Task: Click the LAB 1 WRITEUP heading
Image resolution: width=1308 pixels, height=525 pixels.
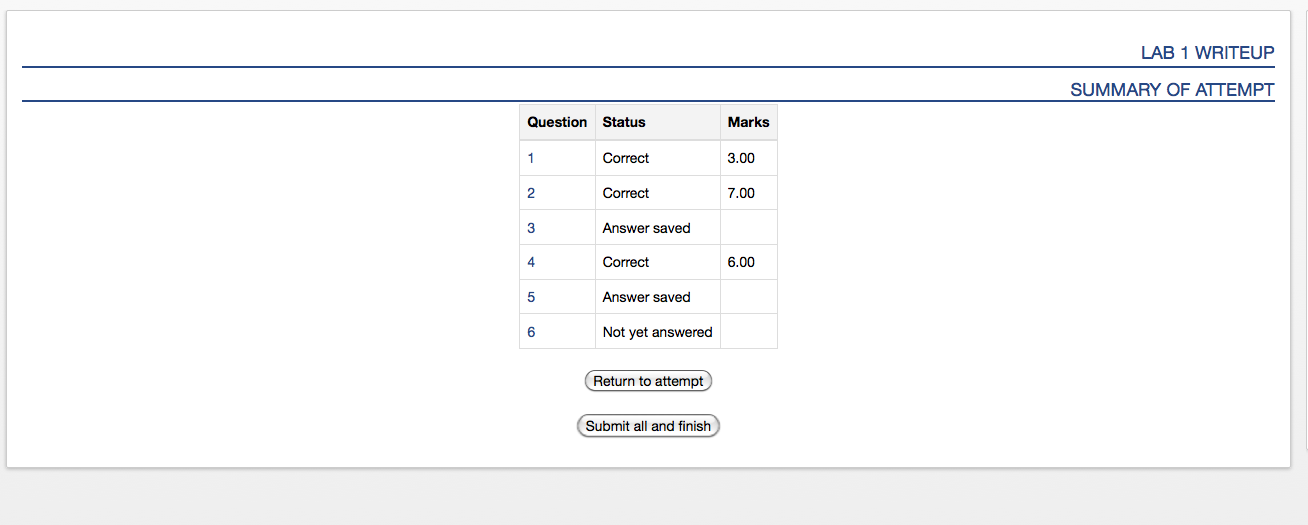Action: tap(1207, 53)
